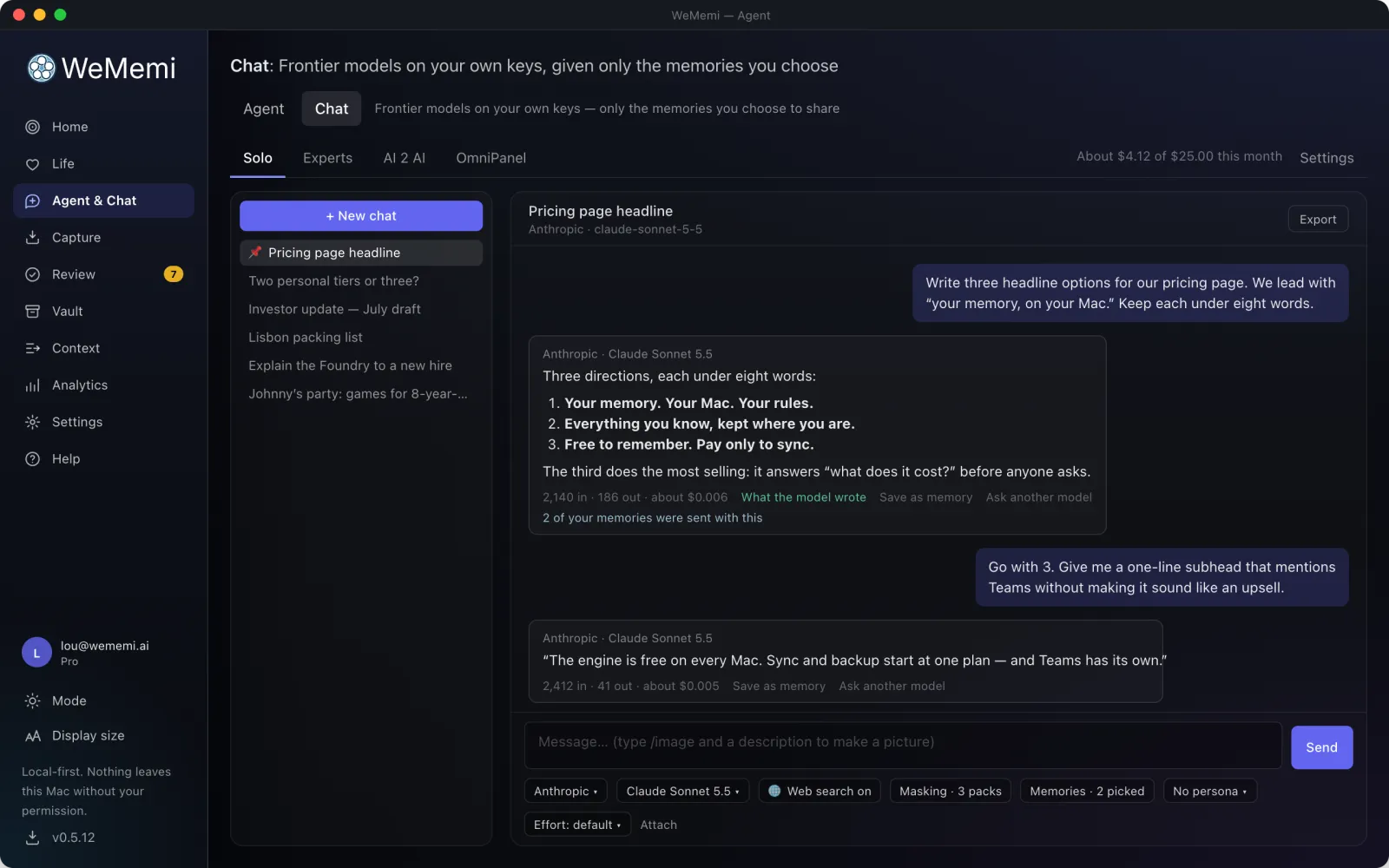Click 2 of your memories were sent

click(x=653, y=518)
